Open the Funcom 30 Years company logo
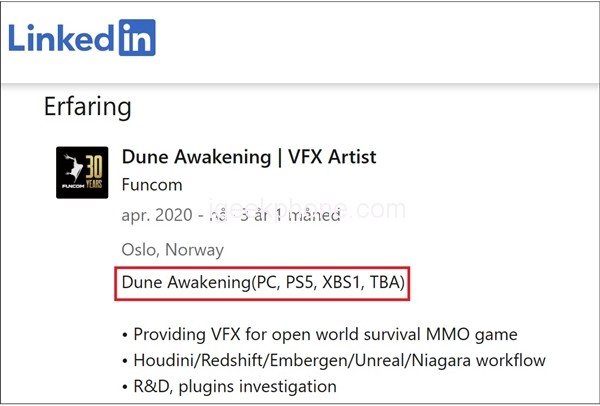Screen dimensions: 600x406 82,173
